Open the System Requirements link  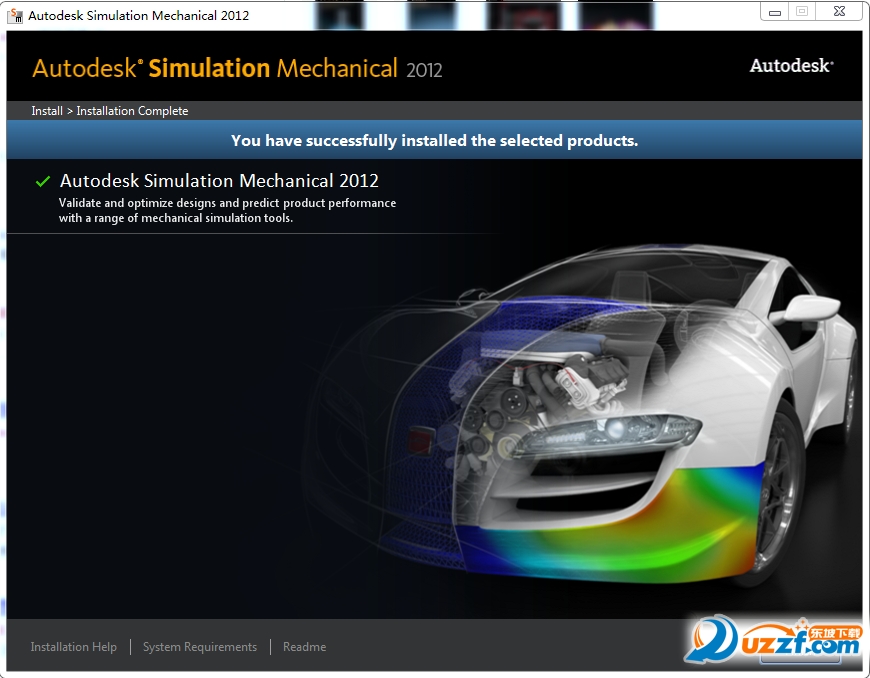[x=200, y=647]
